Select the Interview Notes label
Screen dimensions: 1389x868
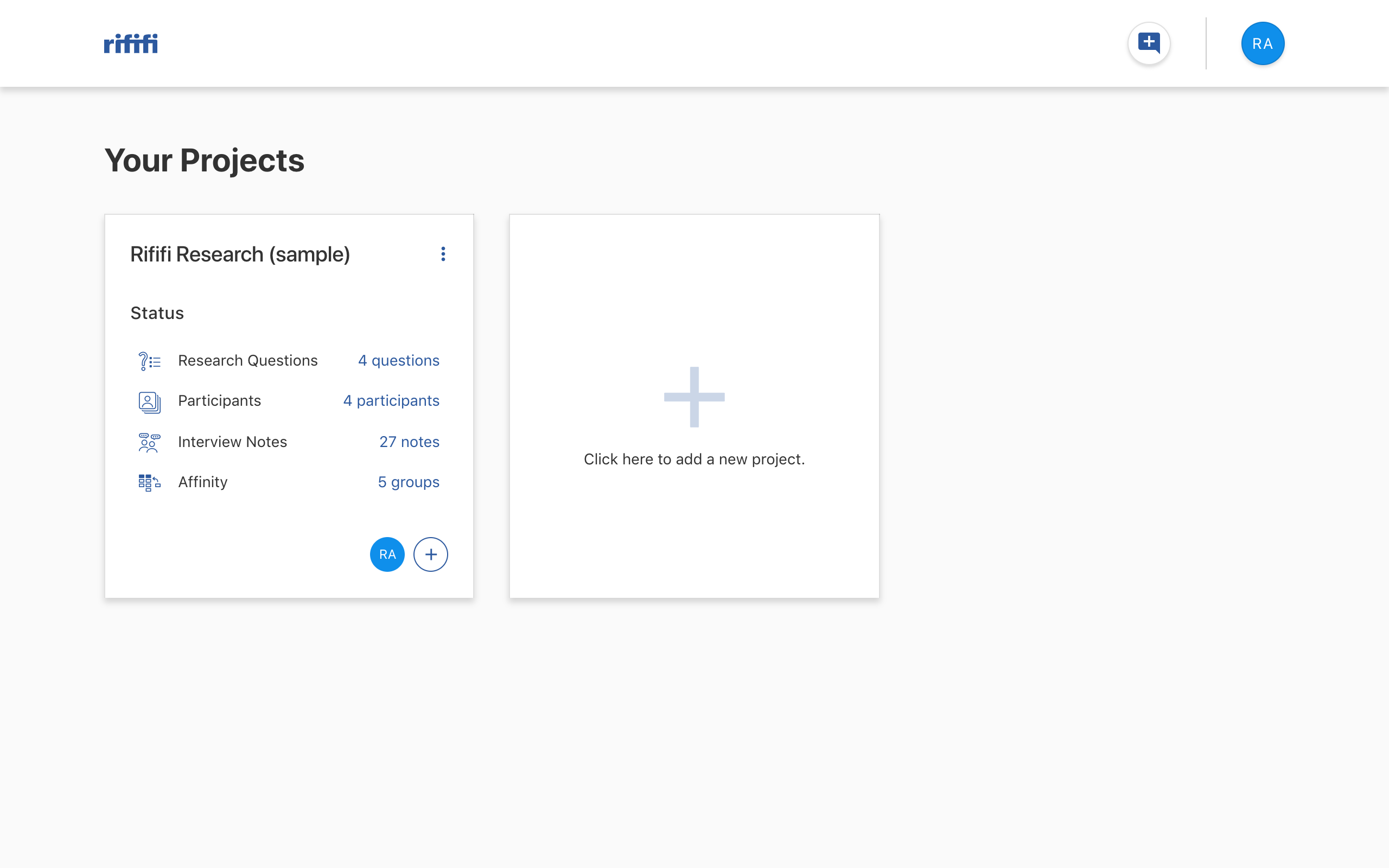232,442
